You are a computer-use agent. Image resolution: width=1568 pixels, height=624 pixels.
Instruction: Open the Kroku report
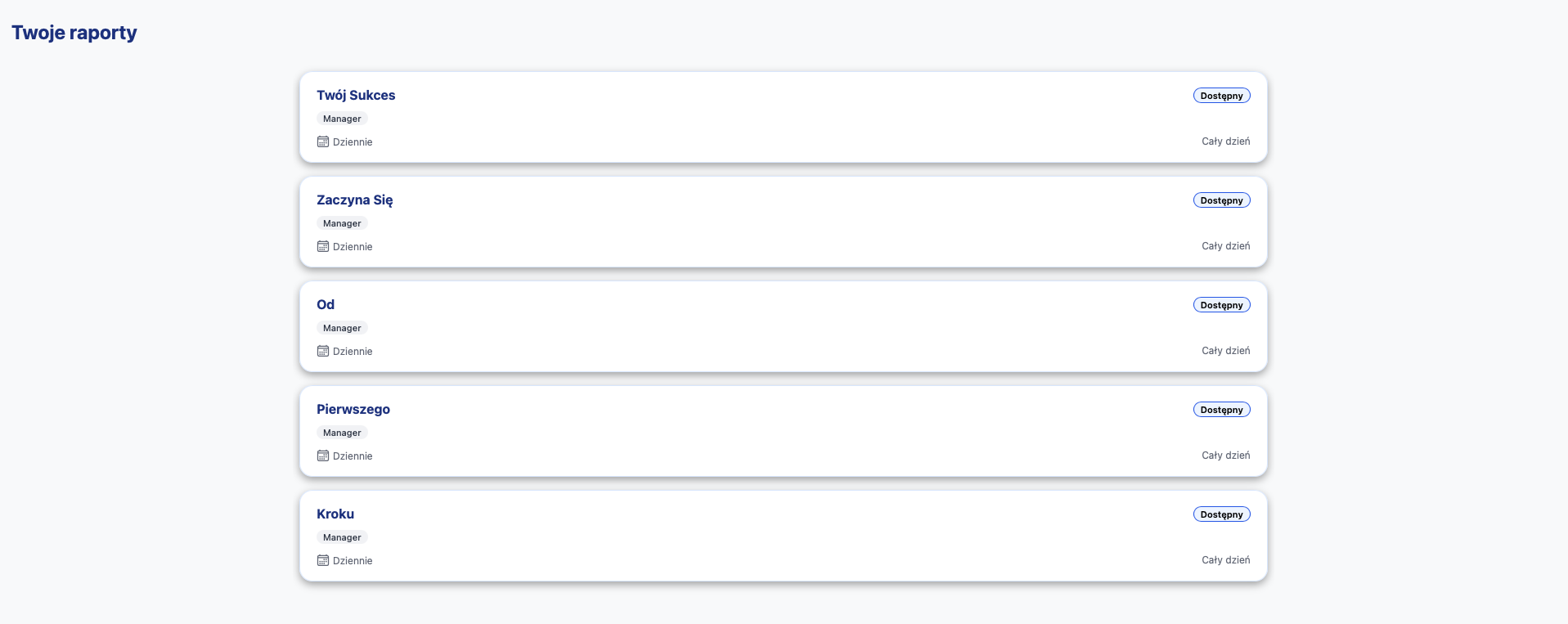pyautogui.click(x=335, y=514)
